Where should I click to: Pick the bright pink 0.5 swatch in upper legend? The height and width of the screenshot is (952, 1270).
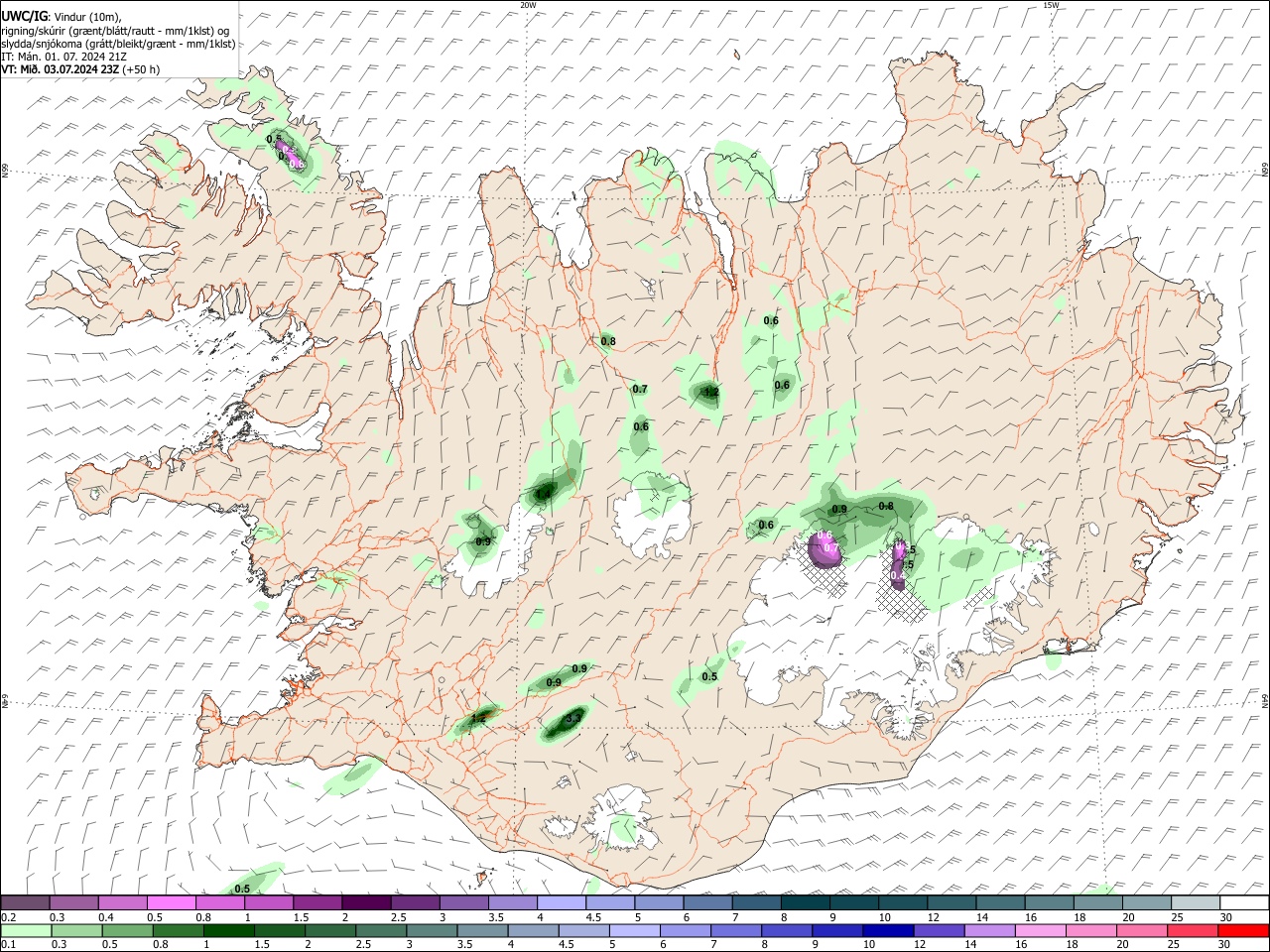tap(171, 903)
